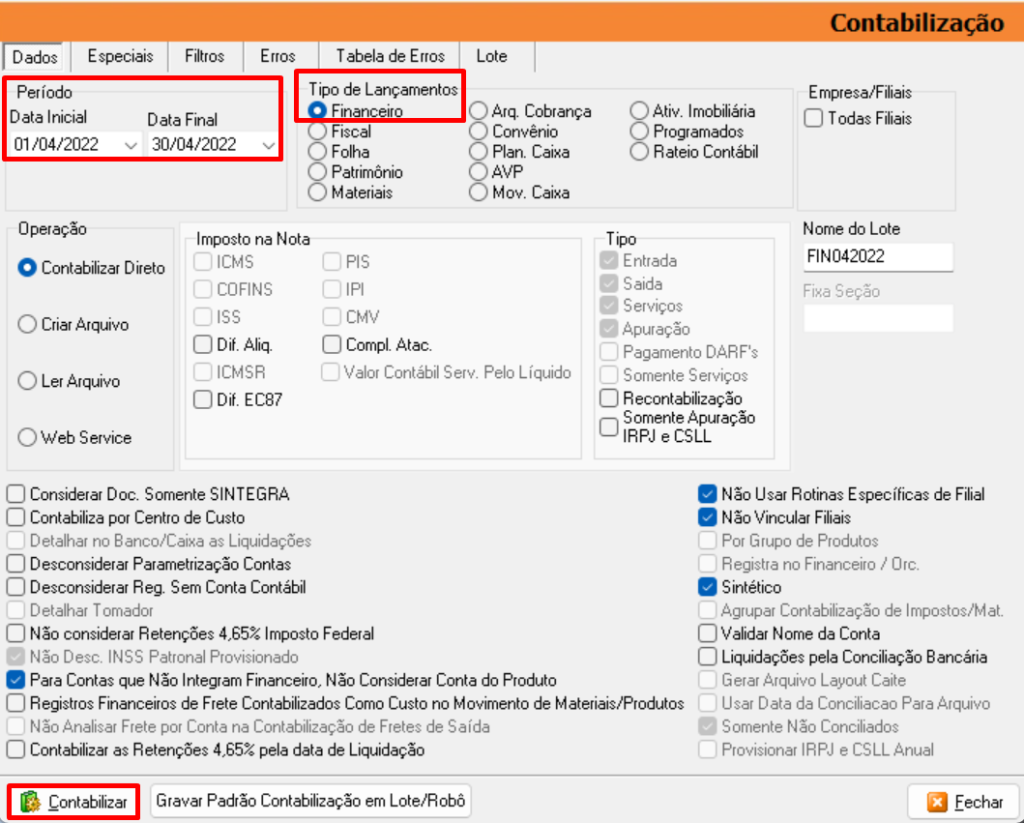Go to the Tabela de Erros tab
Image resolution: width=1024 pixels, height=823 pixels.
pos(389,56)
